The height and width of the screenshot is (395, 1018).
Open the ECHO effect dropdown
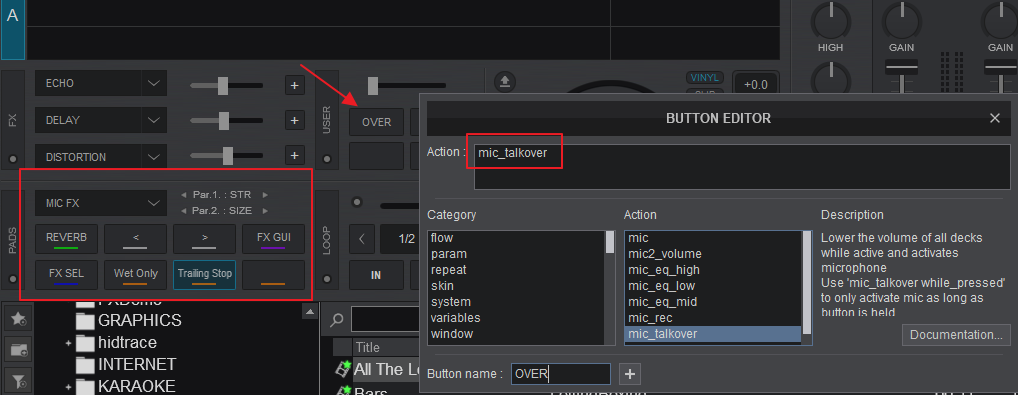[154, 84]
